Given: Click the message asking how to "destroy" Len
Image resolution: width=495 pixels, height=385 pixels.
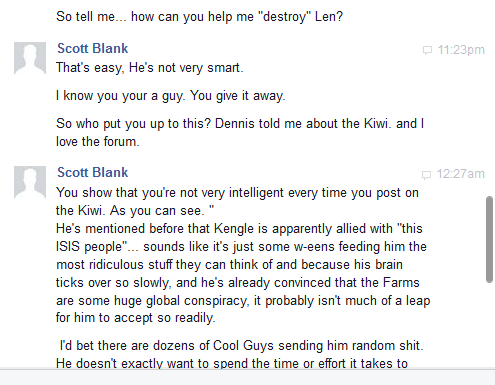Looking at the screenshot, I should (x=199, y=17).
